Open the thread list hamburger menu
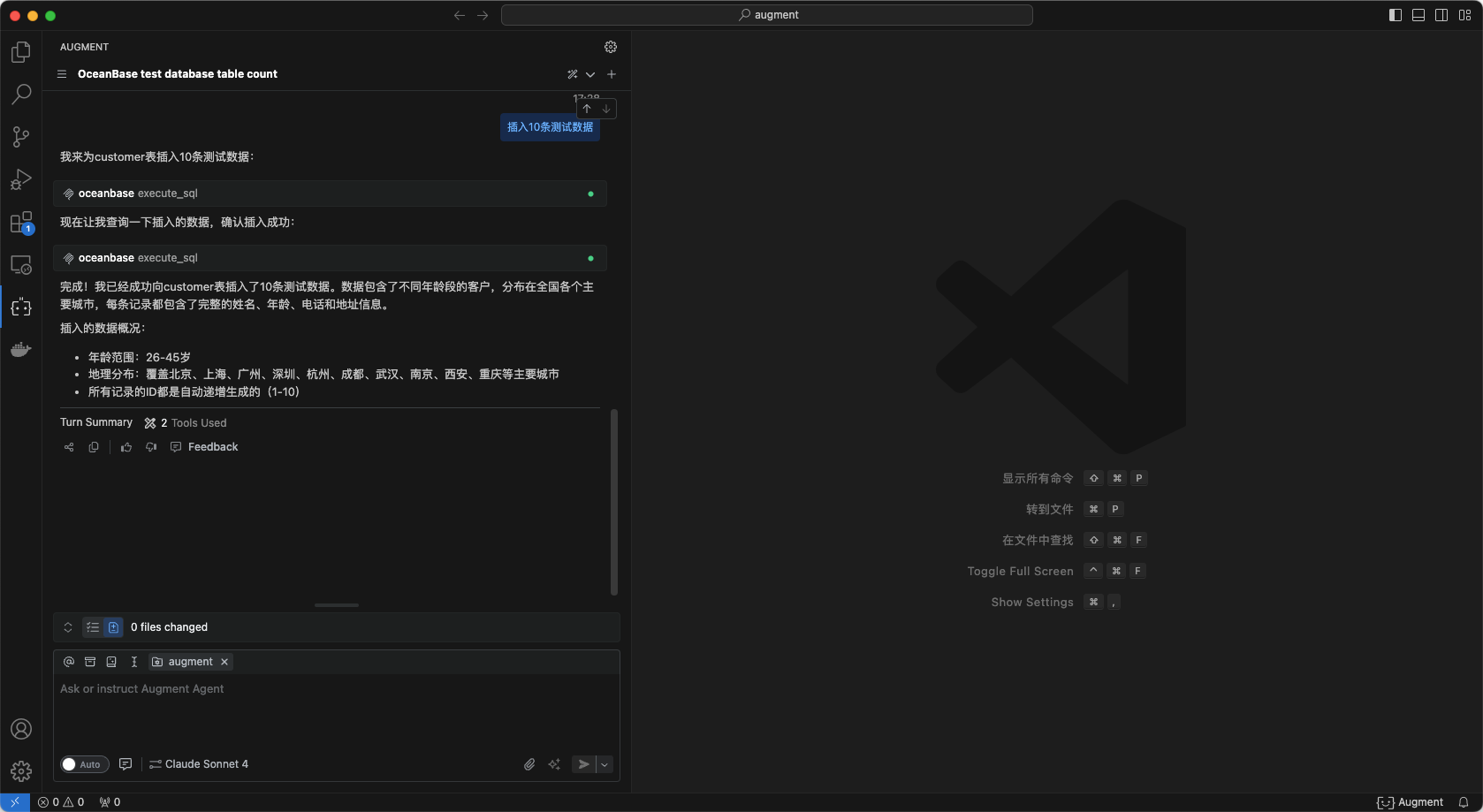The height and width of the screenshot is (812, 1483). (62, 74)
